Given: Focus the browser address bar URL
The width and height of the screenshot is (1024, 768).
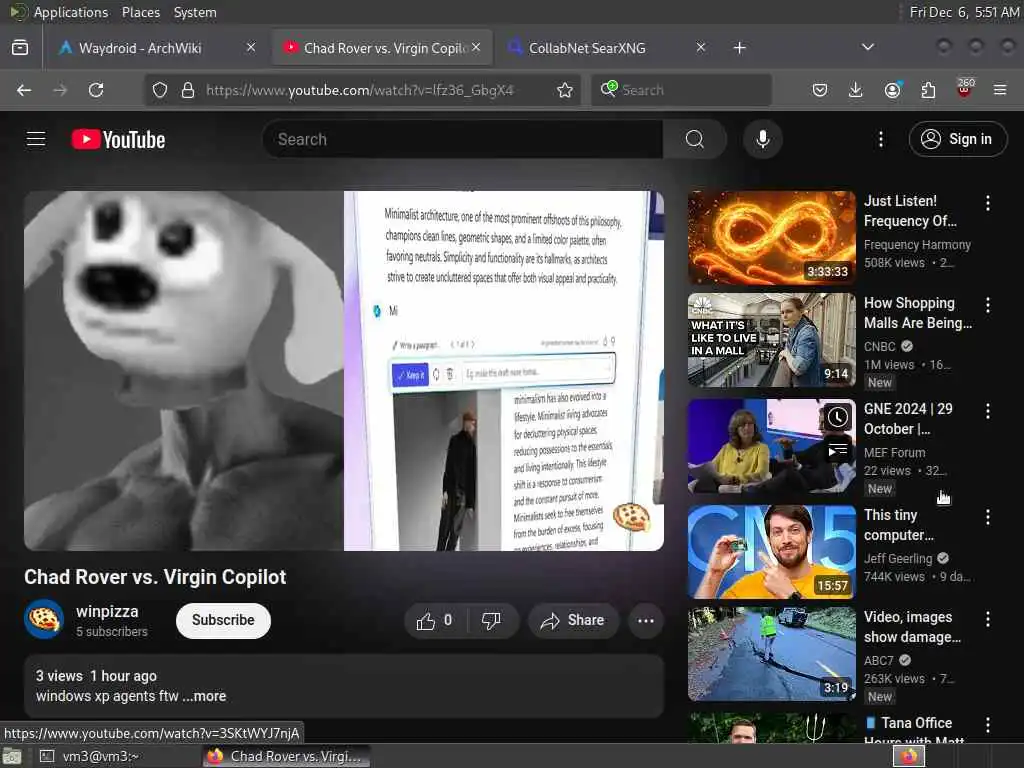Looking at the screenshot, I should [x=360, y=90].
